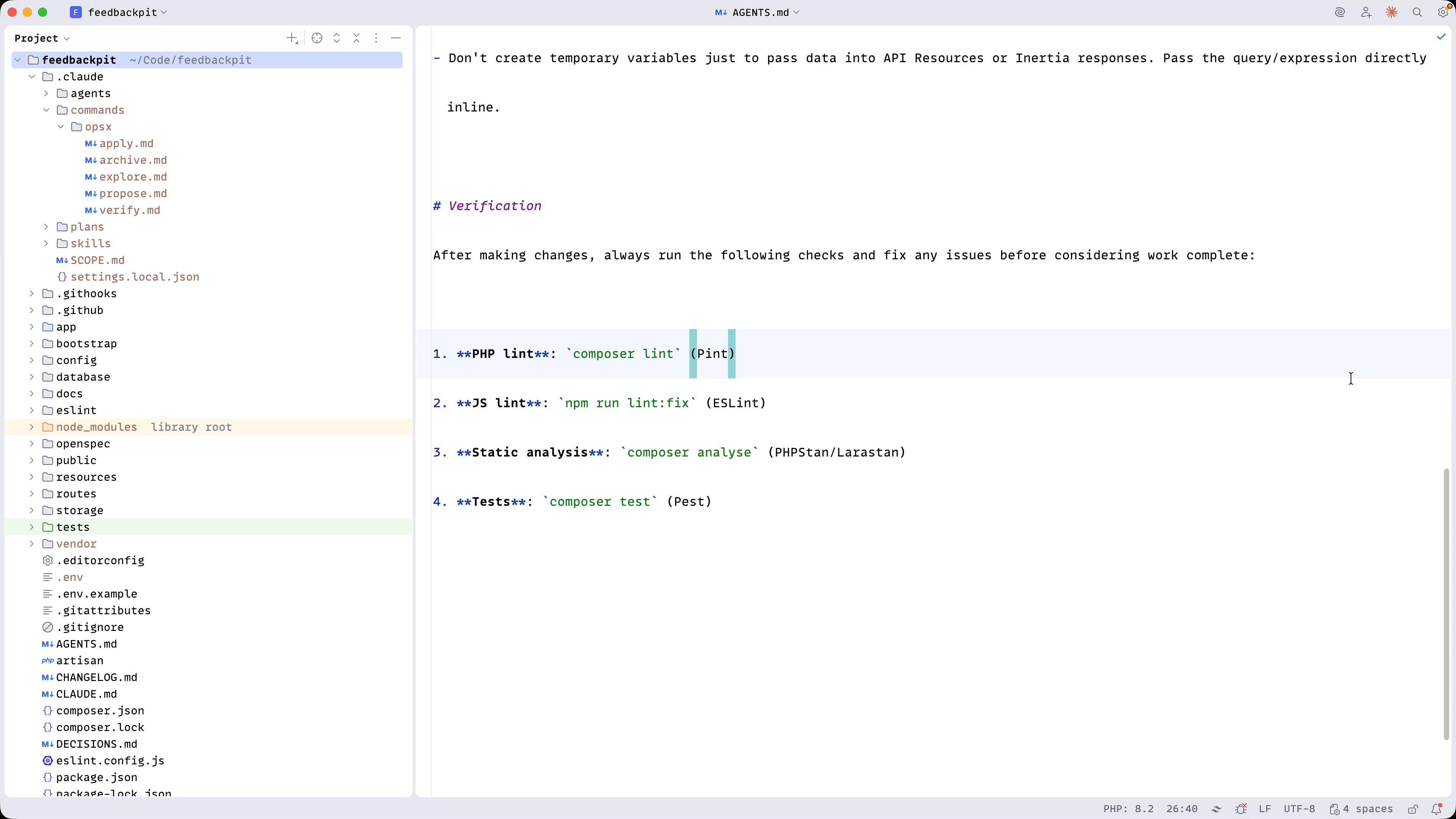
Task: Click the debug listener bug icon in status bar
Action: coord(1241,809)
